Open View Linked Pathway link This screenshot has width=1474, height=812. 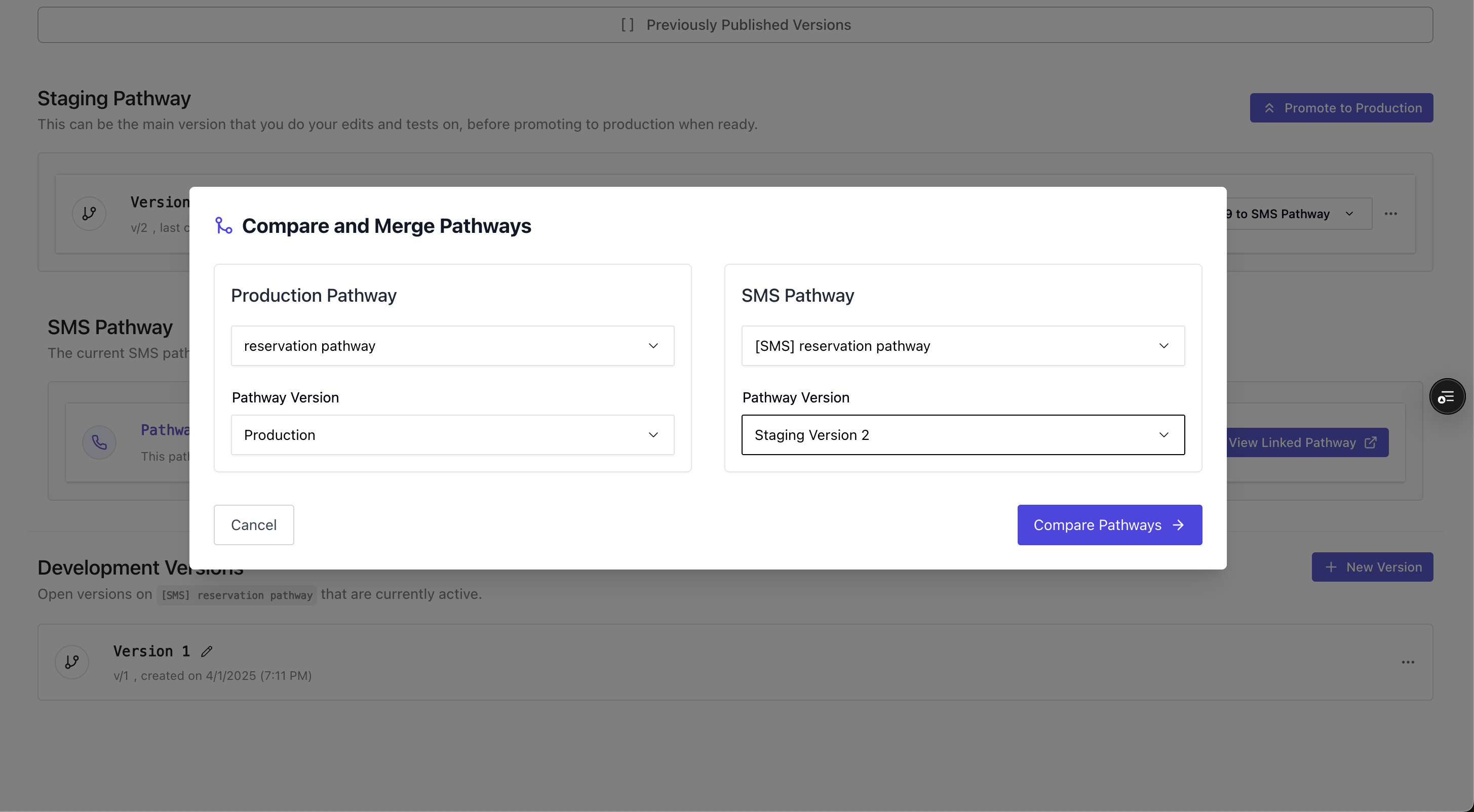(x=1307, y=442)
